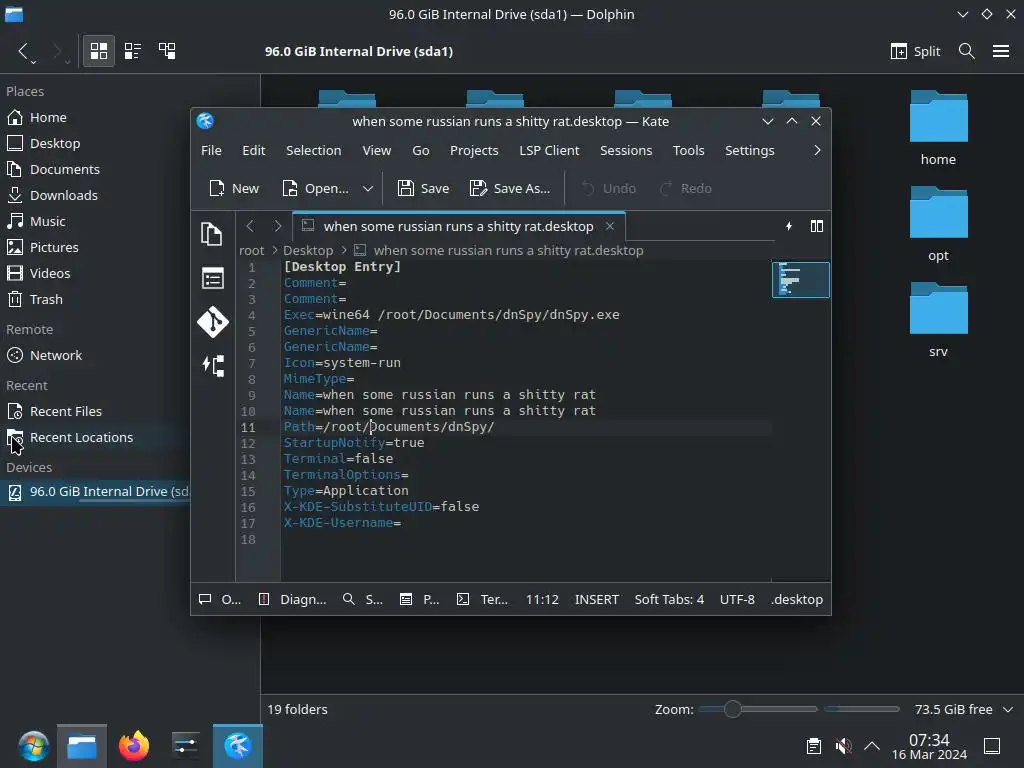Open UTF-8 encoding selector

737,600
